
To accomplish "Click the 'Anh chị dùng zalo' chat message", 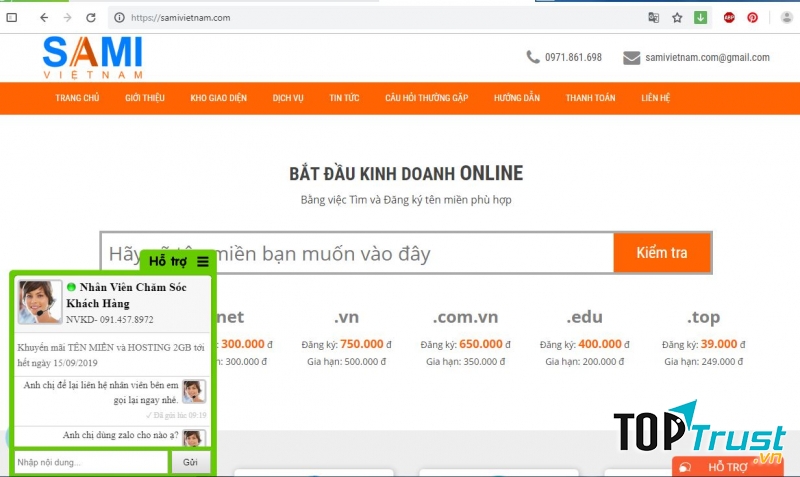I will [120, 435].
